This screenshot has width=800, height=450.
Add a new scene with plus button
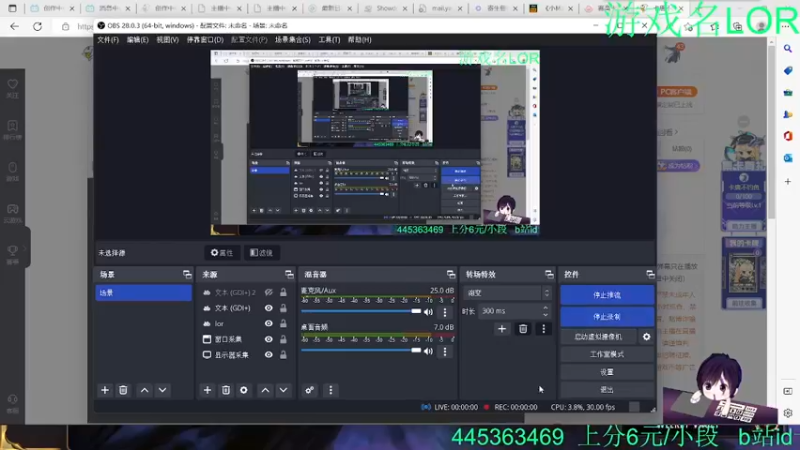[105, 390]
